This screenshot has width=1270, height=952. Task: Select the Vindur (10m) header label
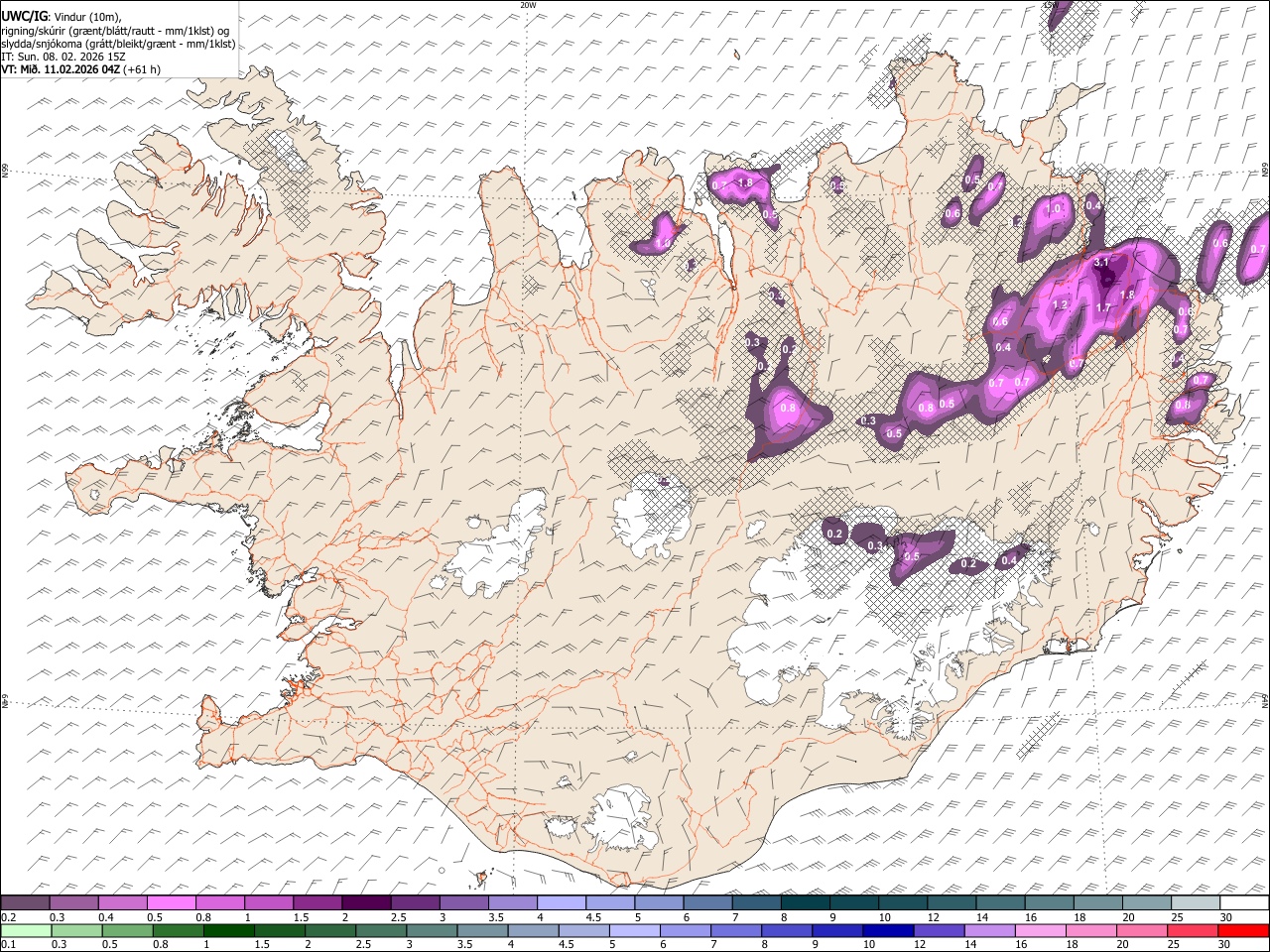click(x=85, y=17)
